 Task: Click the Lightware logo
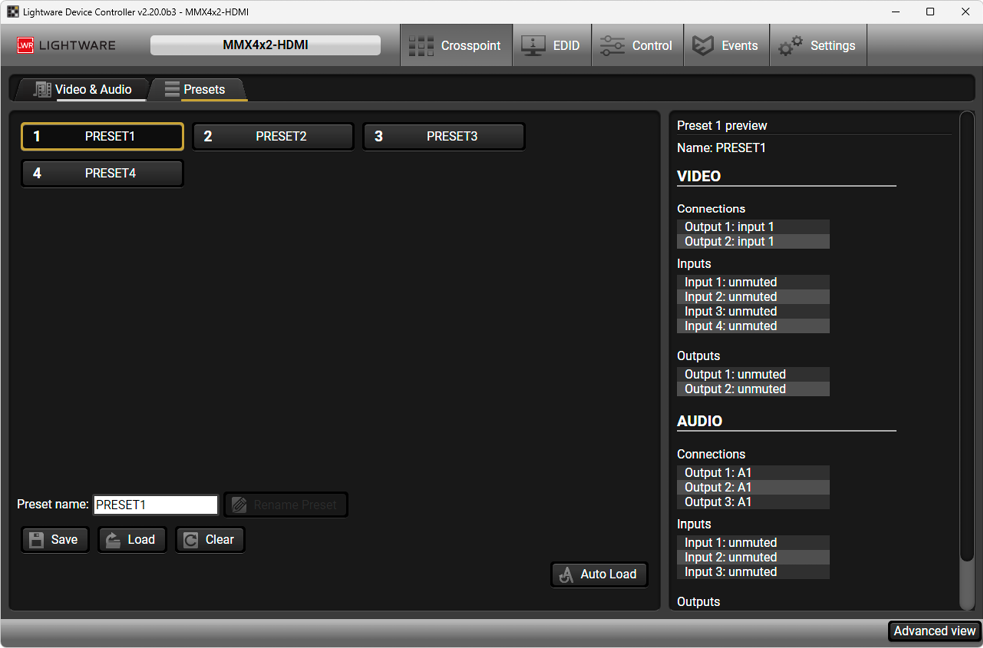(x=67, y=46)
